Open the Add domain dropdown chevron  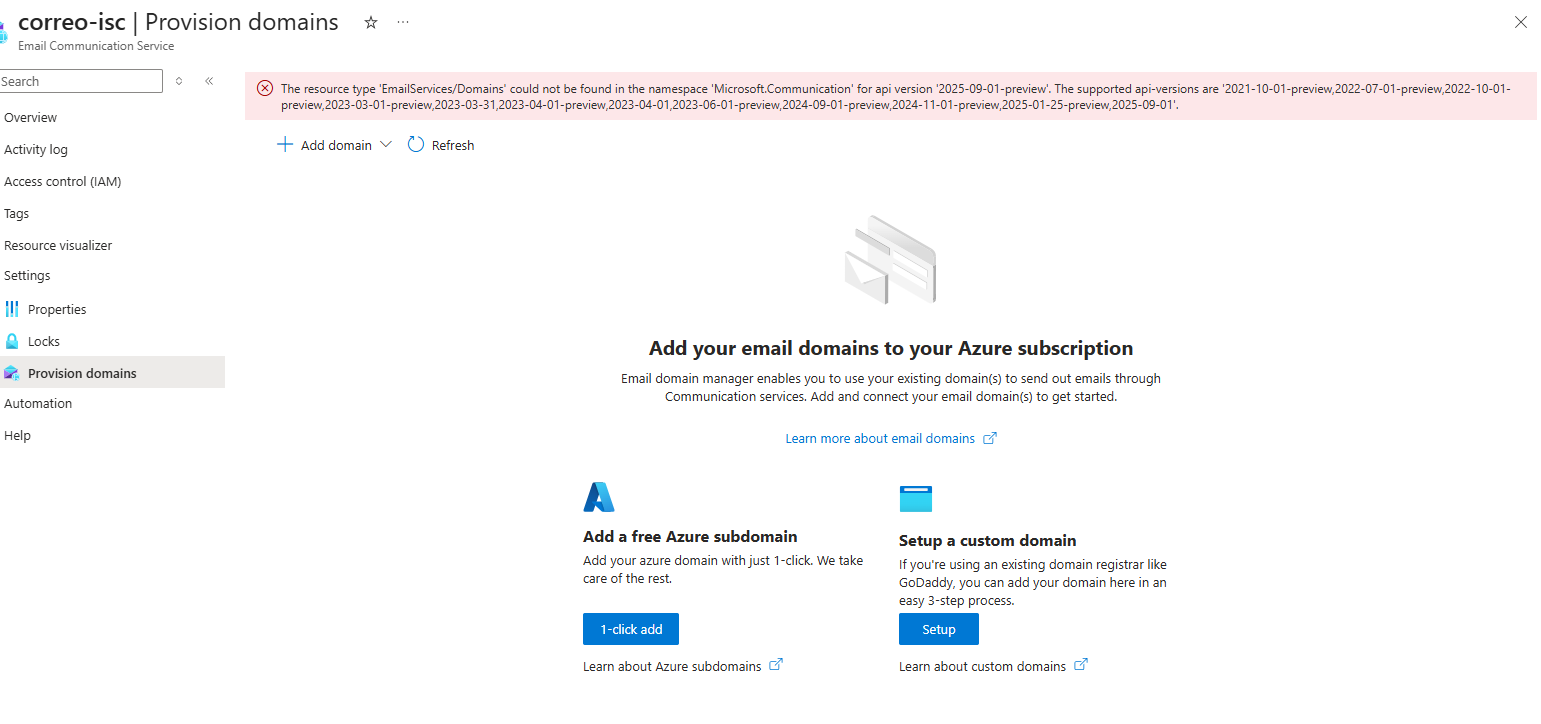(386, 145)
